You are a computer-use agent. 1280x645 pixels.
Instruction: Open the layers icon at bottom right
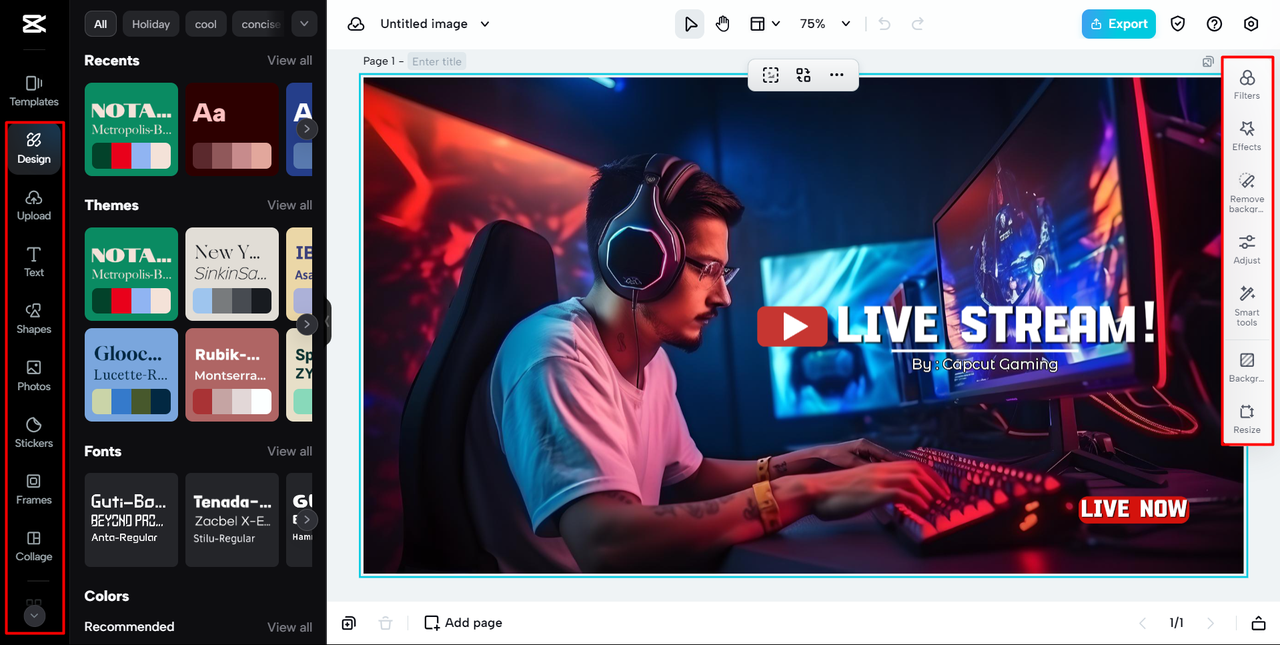tap(1258, 623)
